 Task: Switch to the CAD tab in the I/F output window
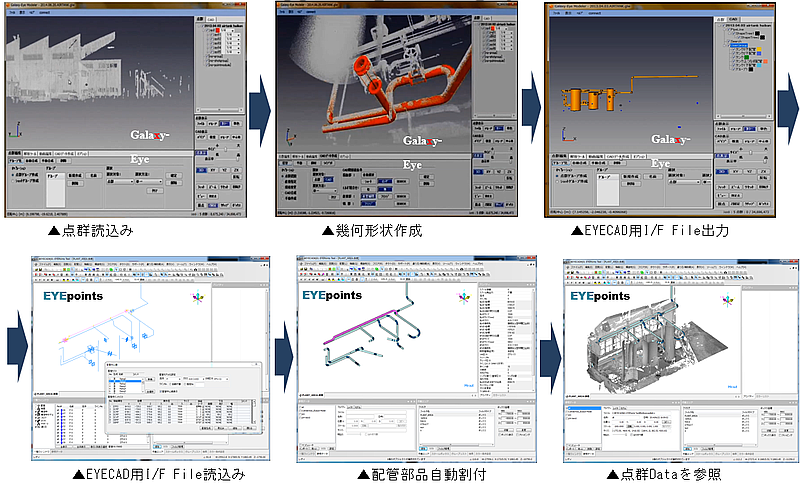733,19
